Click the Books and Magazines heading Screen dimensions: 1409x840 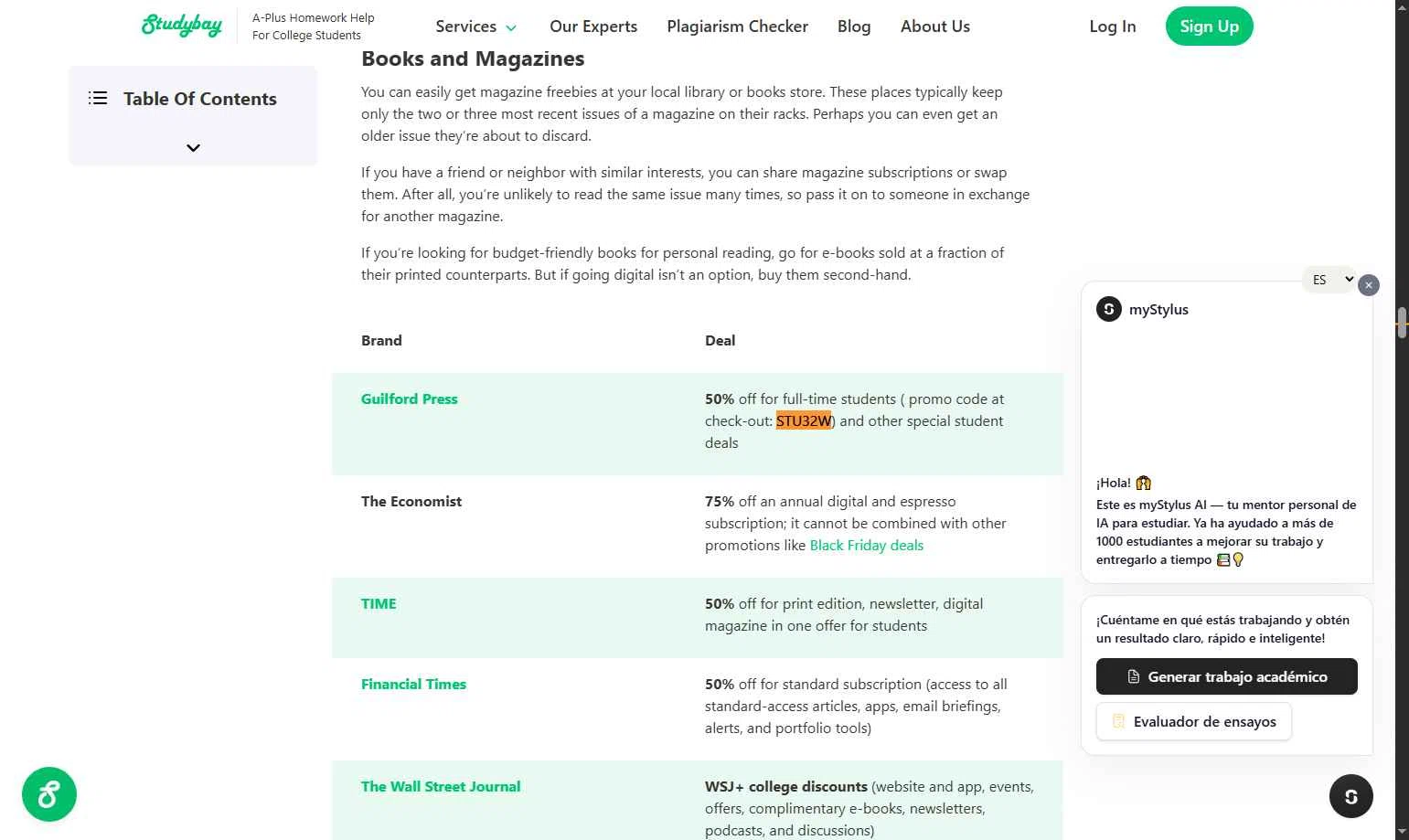point(473,58)
